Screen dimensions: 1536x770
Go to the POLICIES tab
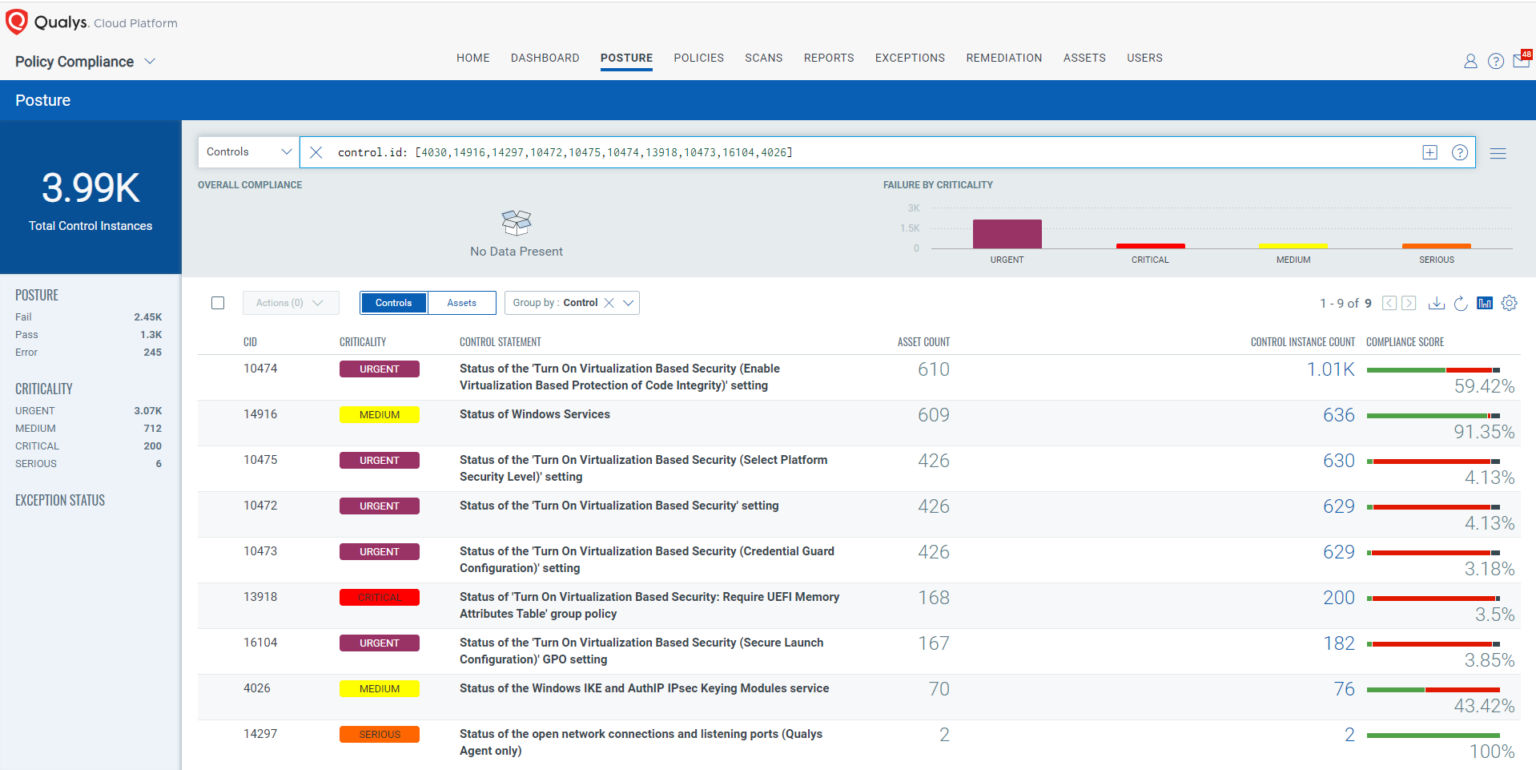pyautogui.click(x=698, y=58)
